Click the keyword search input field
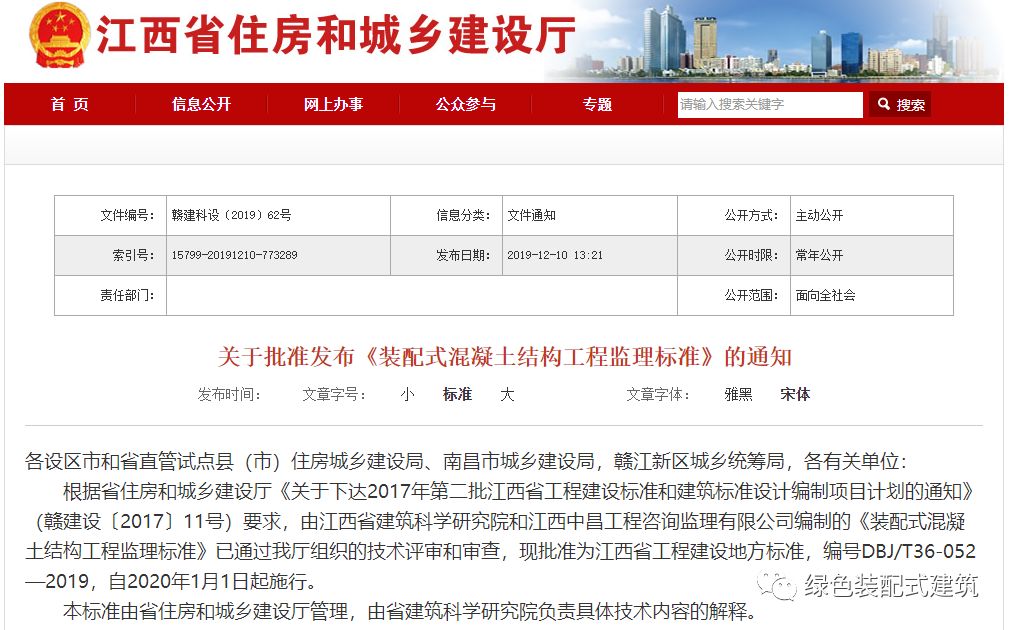Screen dimensions: 1011x630 (x=769, y=105)
